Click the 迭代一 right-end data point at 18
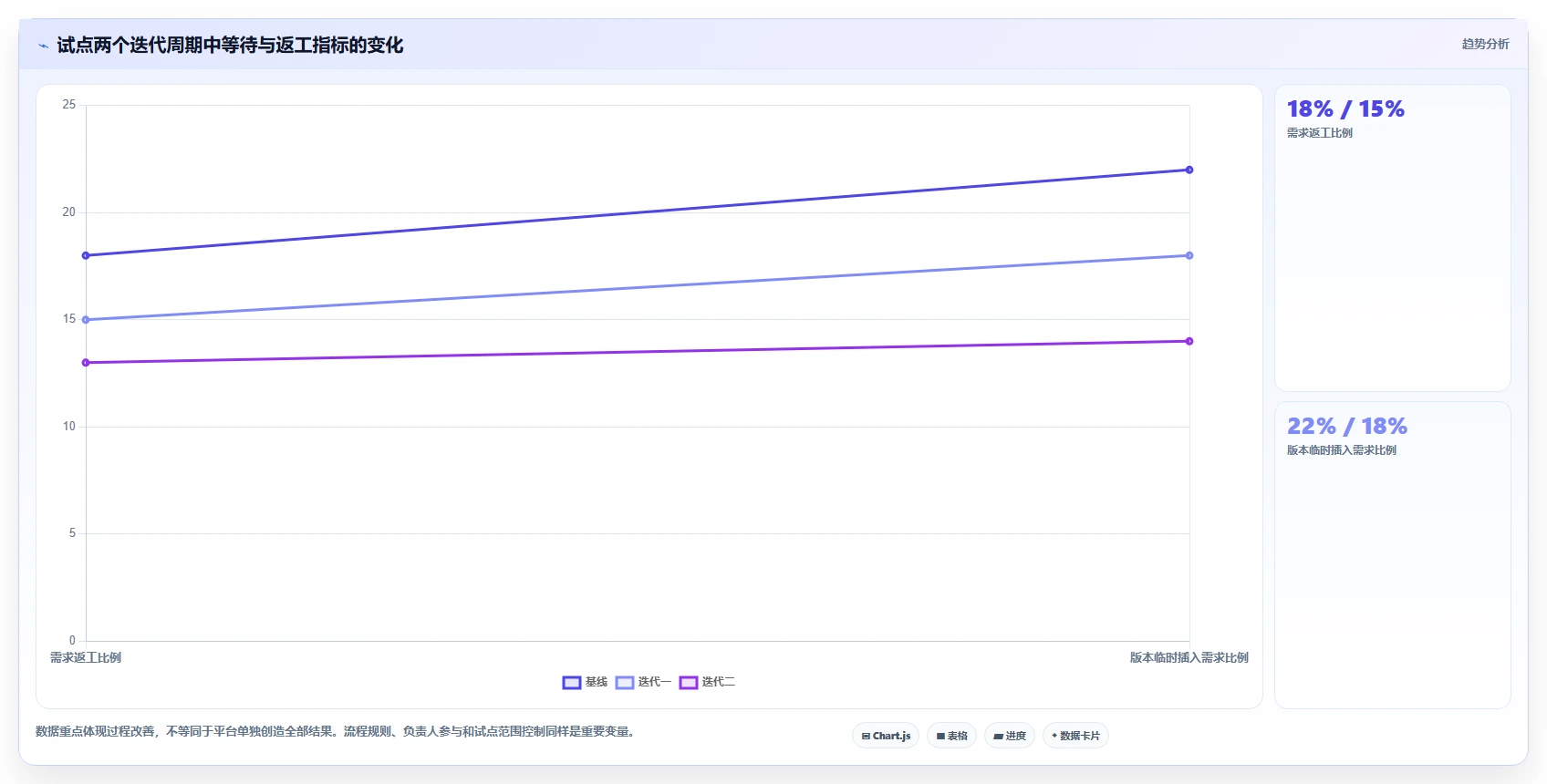This screenshot has height=784, width=1547. coord(1189,255)
